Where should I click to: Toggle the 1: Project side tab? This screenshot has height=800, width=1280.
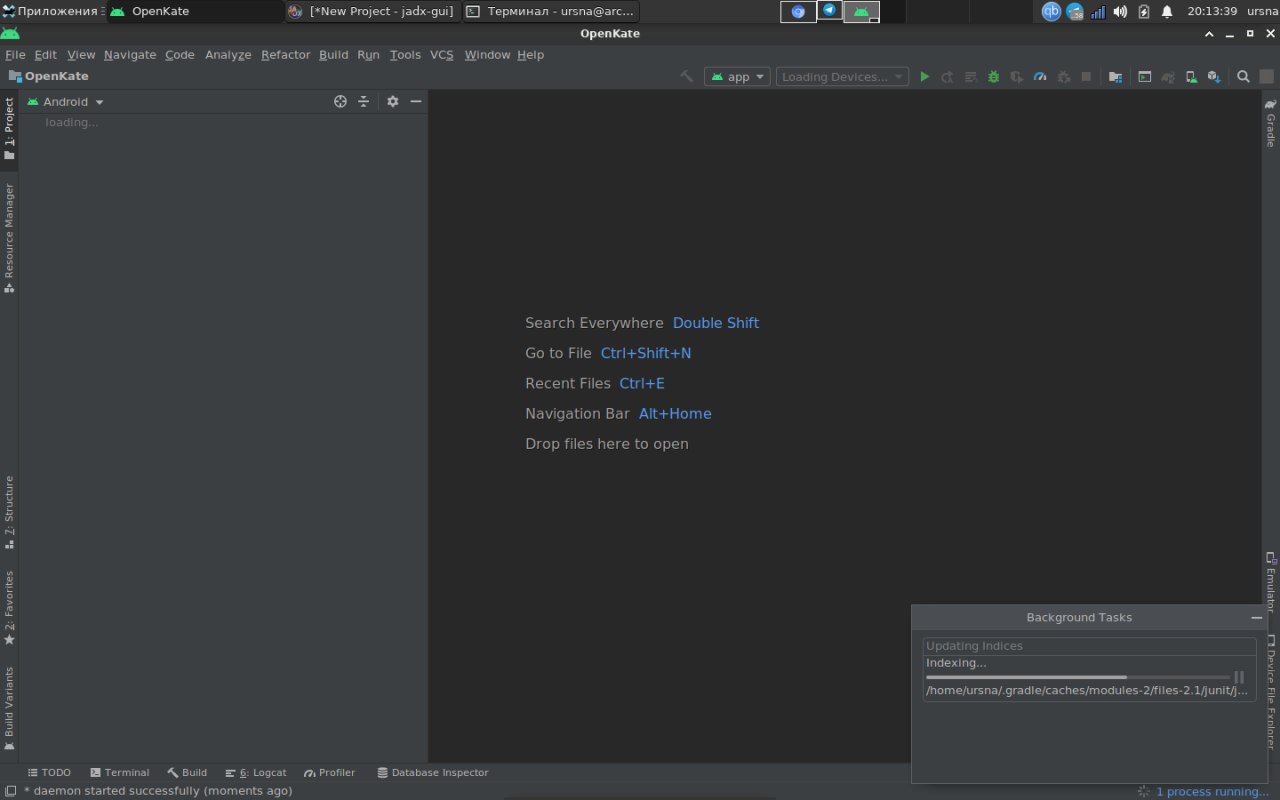click(x=9, y=129)
